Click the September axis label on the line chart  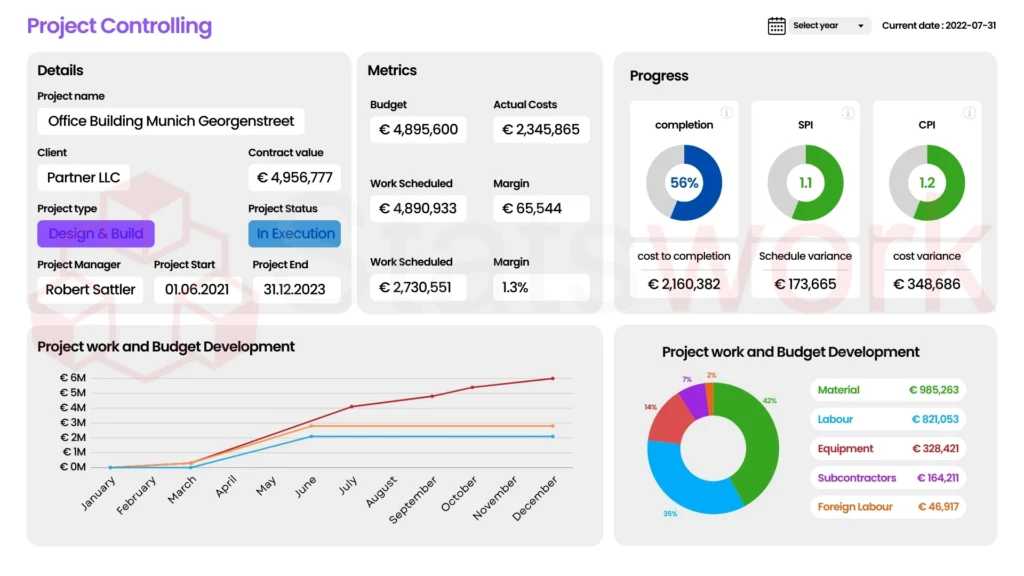pos(413,500)
